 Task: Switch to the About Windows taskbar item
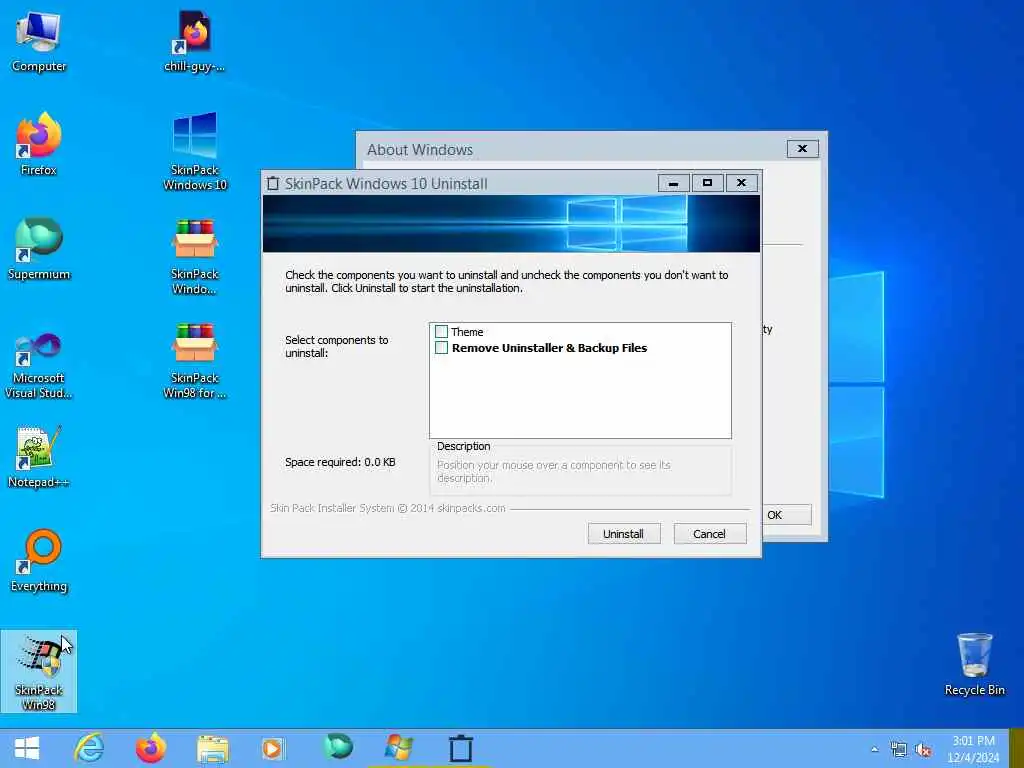398,748
